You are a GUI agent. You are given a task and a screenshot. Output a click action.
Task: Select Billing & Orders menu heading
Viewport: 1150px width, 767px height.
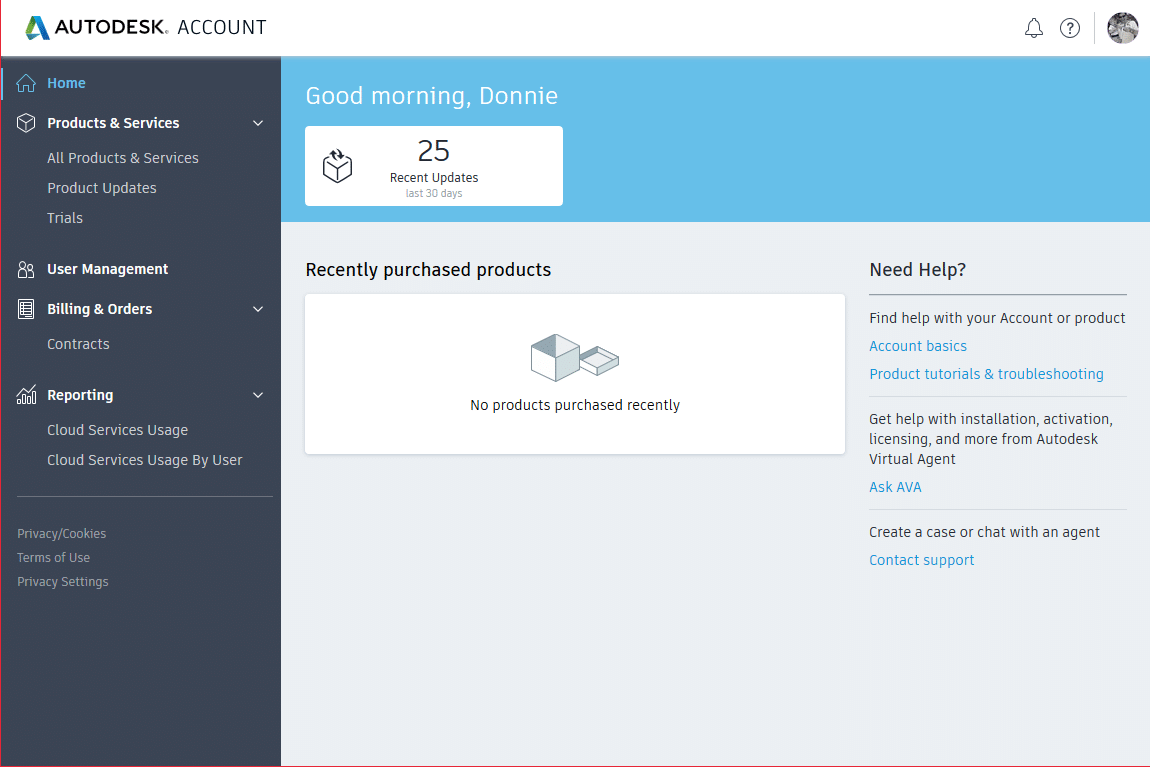pyautogui.click(x=100, y=309)
